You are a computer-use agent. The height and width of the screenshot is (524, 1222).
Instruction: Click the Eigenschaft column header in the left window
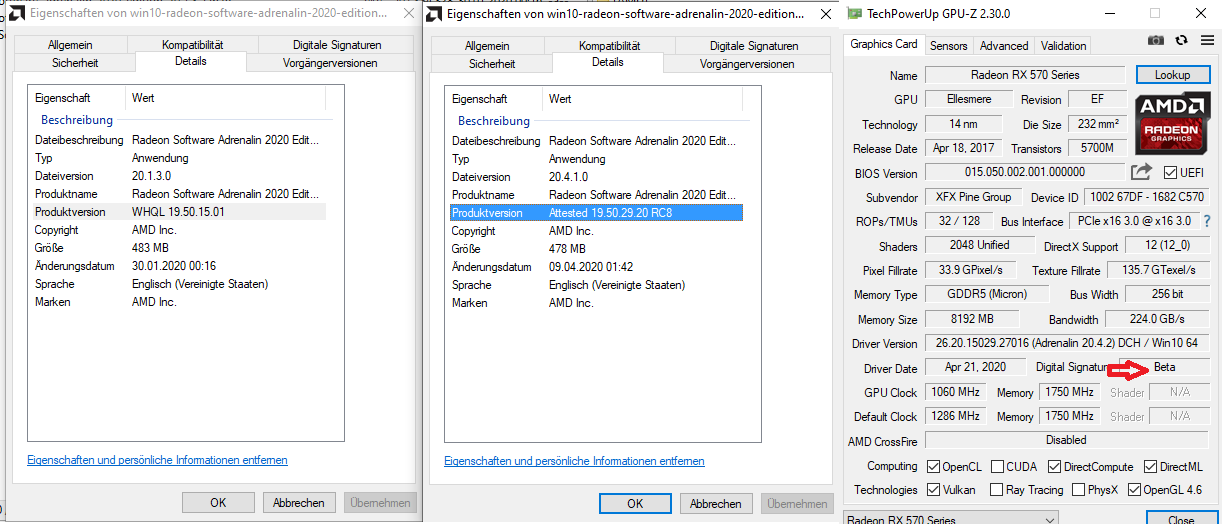pos(77,99)
